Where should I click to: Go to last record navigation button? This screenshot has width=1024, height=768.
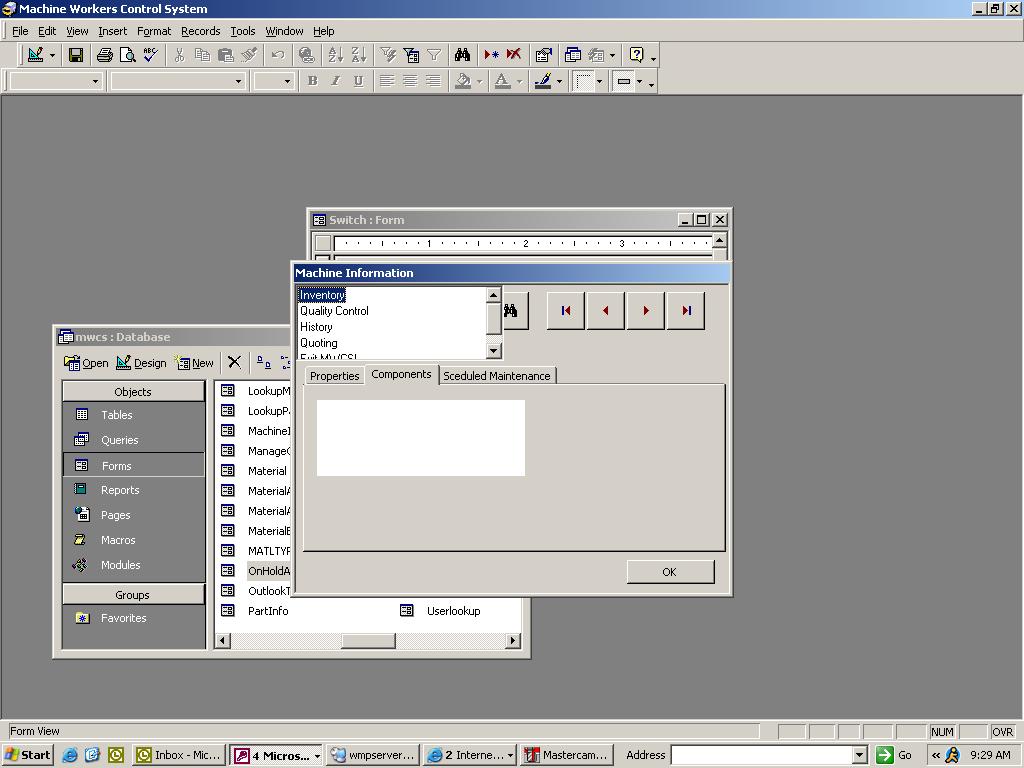(686, 311)
